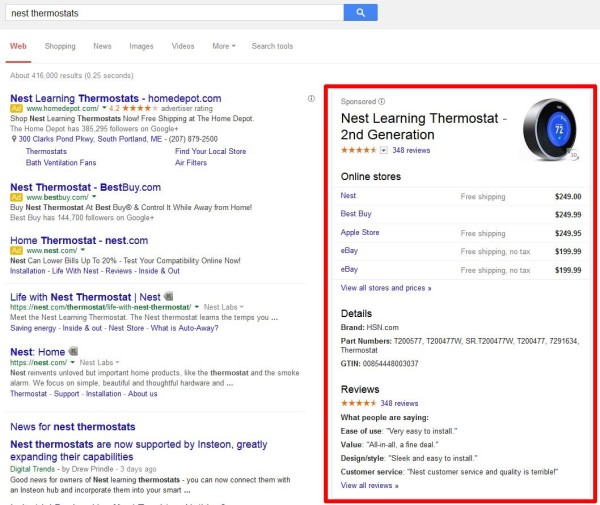Click the info icon beside Sponsored label
Viewport: 600px width, 505px height.
coord(382,102)
